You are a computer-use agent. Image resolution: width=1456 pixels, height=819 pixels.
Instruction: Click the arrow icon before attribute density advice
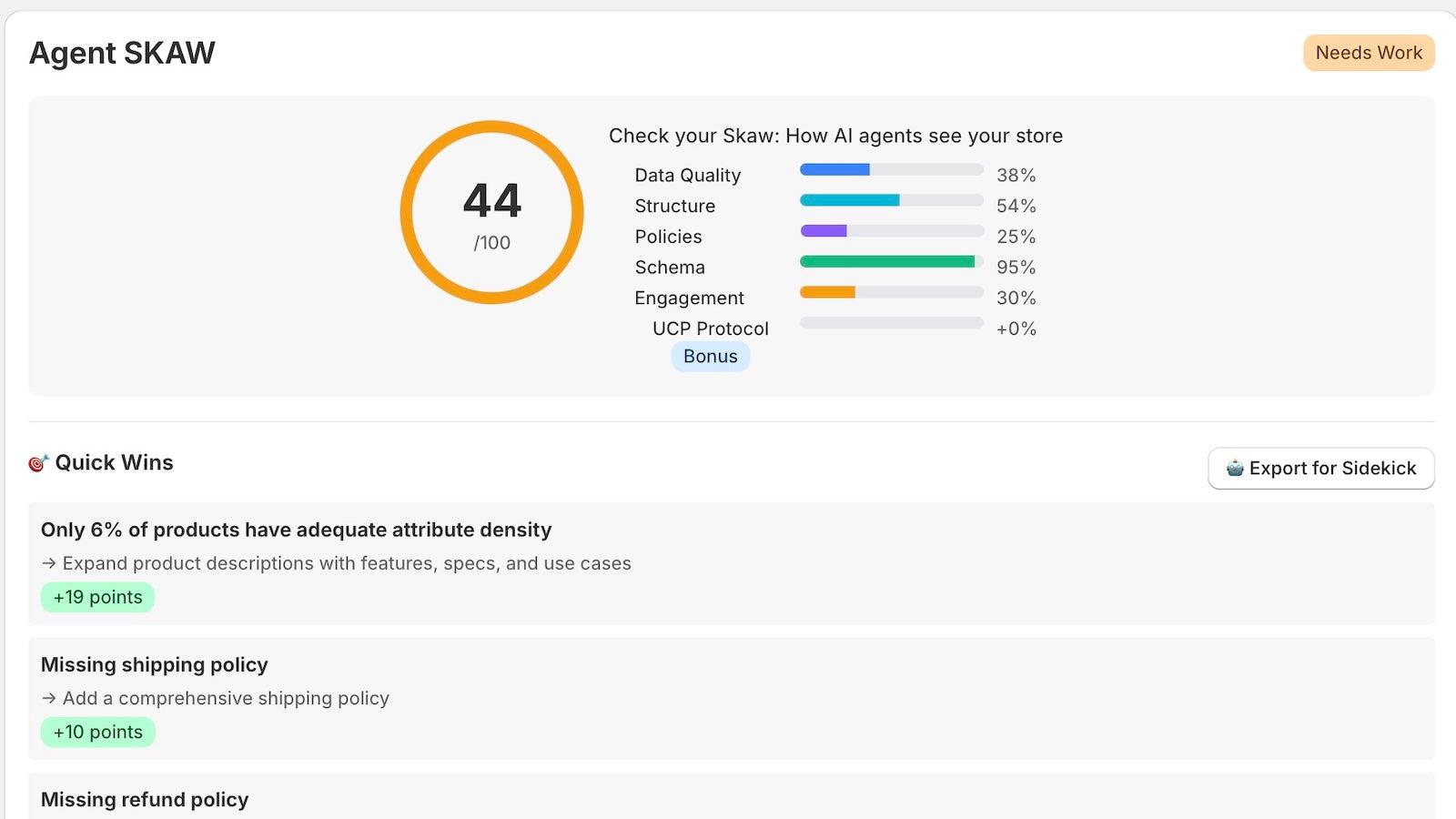point(47,563)
